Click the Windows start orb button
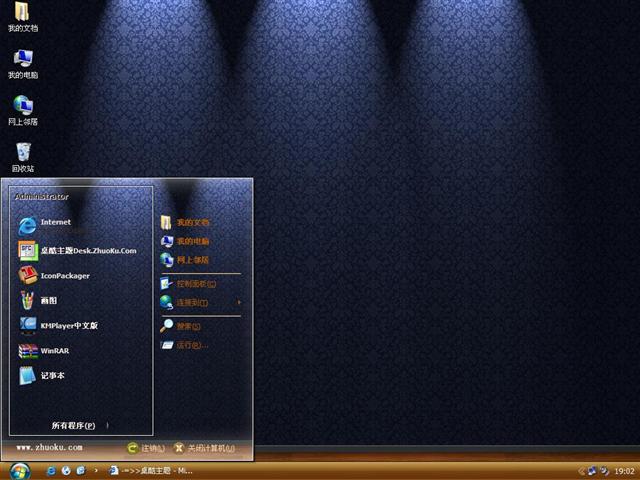 coord(19,472)
